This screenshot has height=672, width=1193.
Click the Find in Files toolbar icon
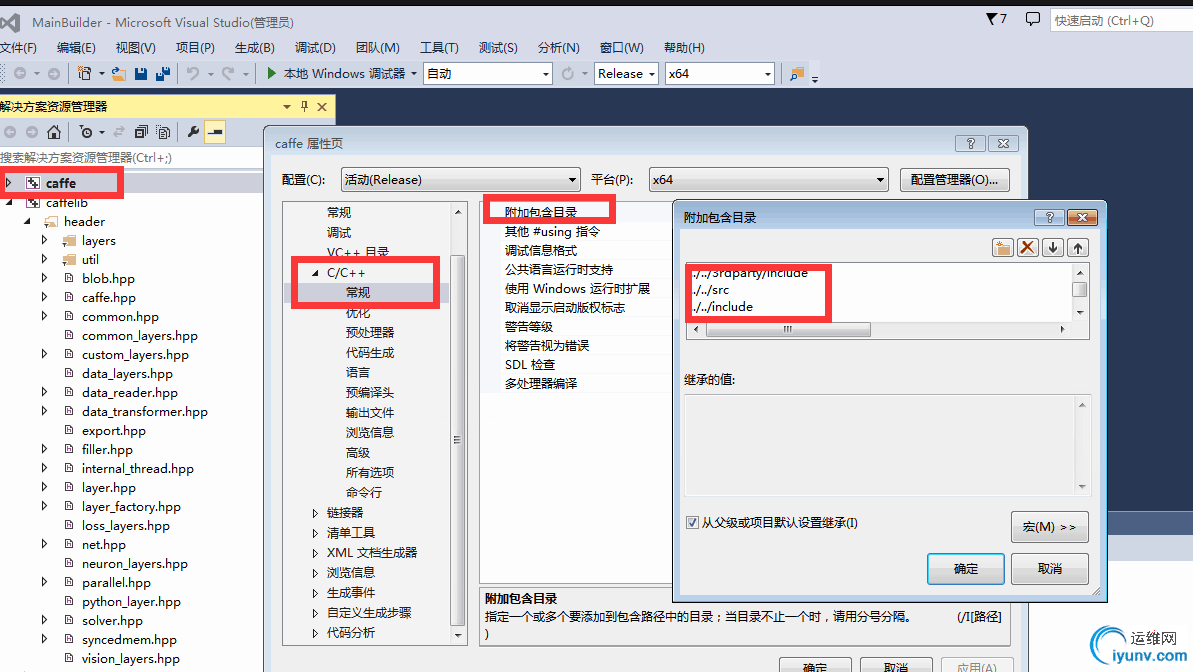pyautogui.click(x=797, y=74)
